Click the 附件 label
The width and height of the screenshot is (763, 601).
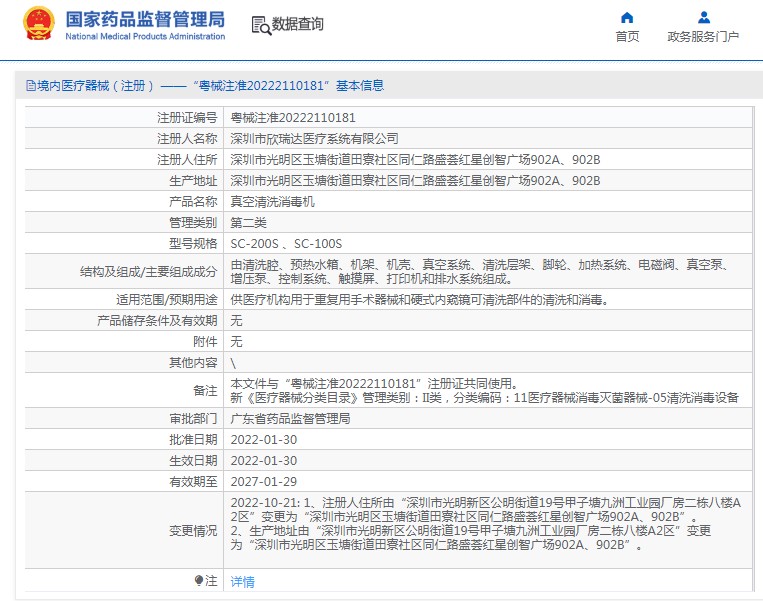pyautogui.click(x=205, y=342)
